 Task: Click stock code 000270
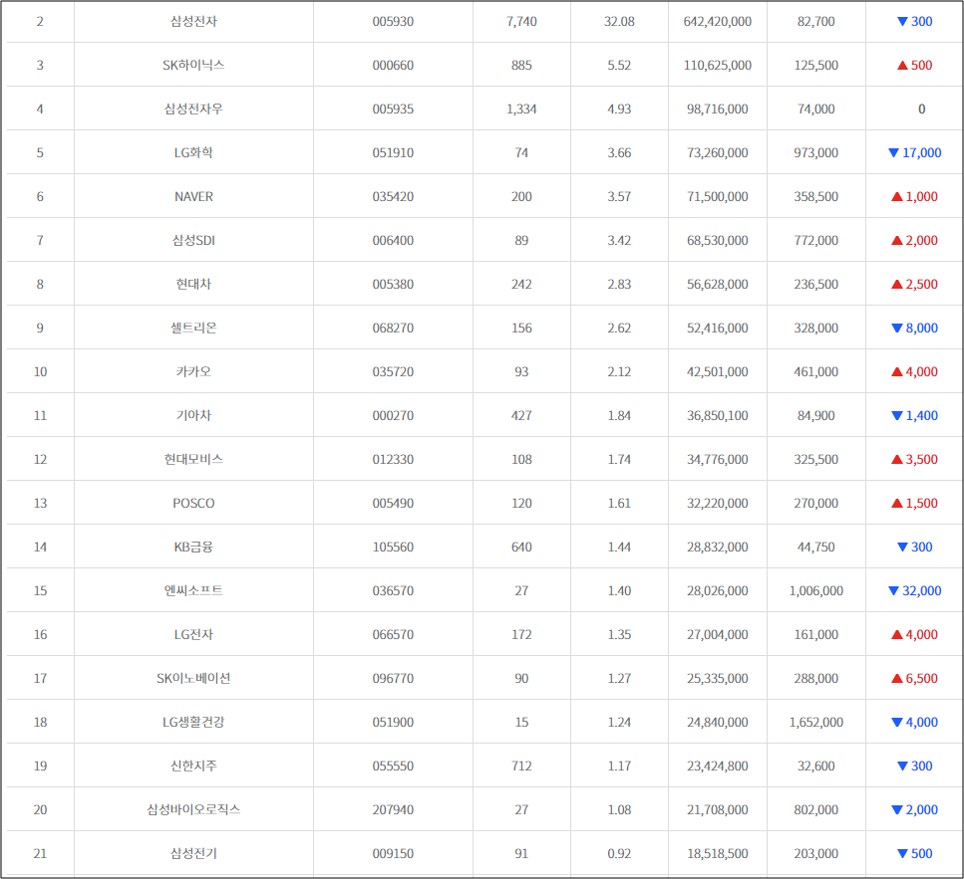393,416
